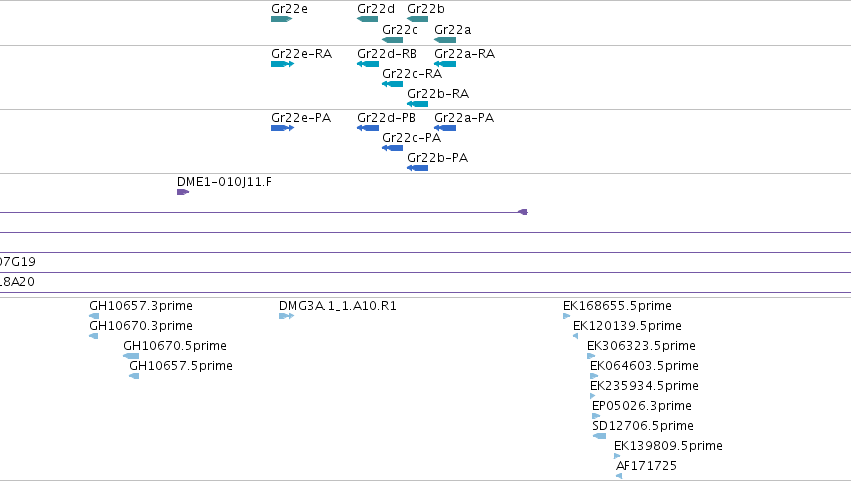The image size is (851, 481).
Task: Click the DME1-010J11.F purple glyph
Action: click(183, 192)
